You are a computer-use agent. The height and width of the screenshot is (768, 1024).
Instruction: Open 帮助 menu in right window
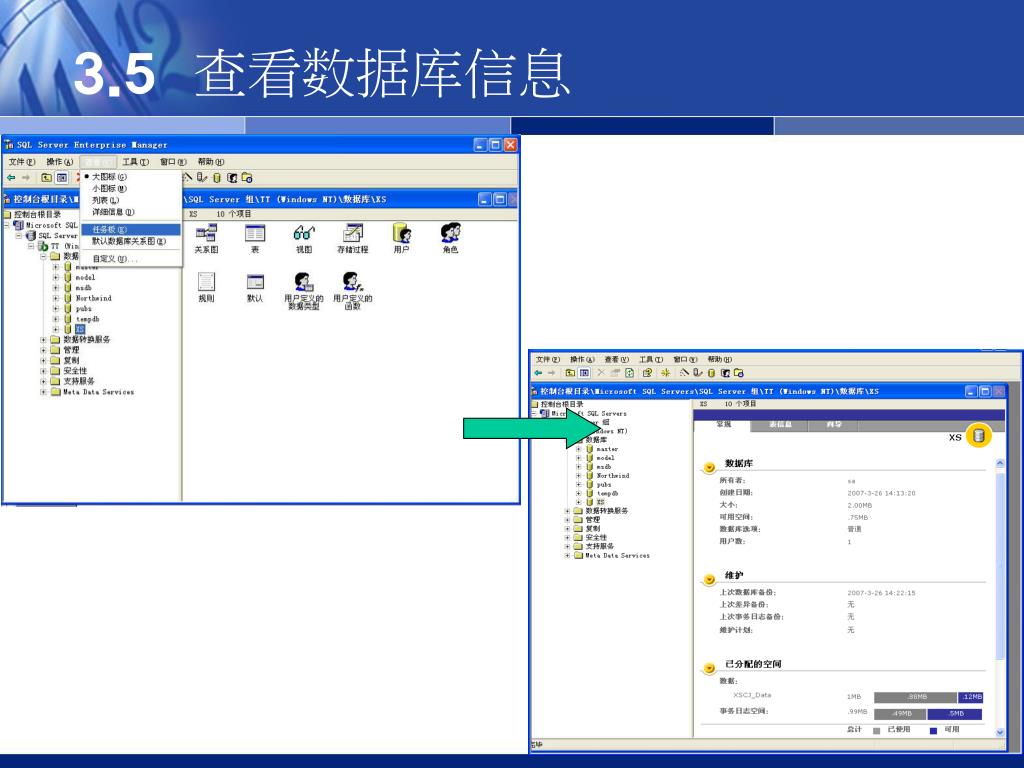(719, 360)
